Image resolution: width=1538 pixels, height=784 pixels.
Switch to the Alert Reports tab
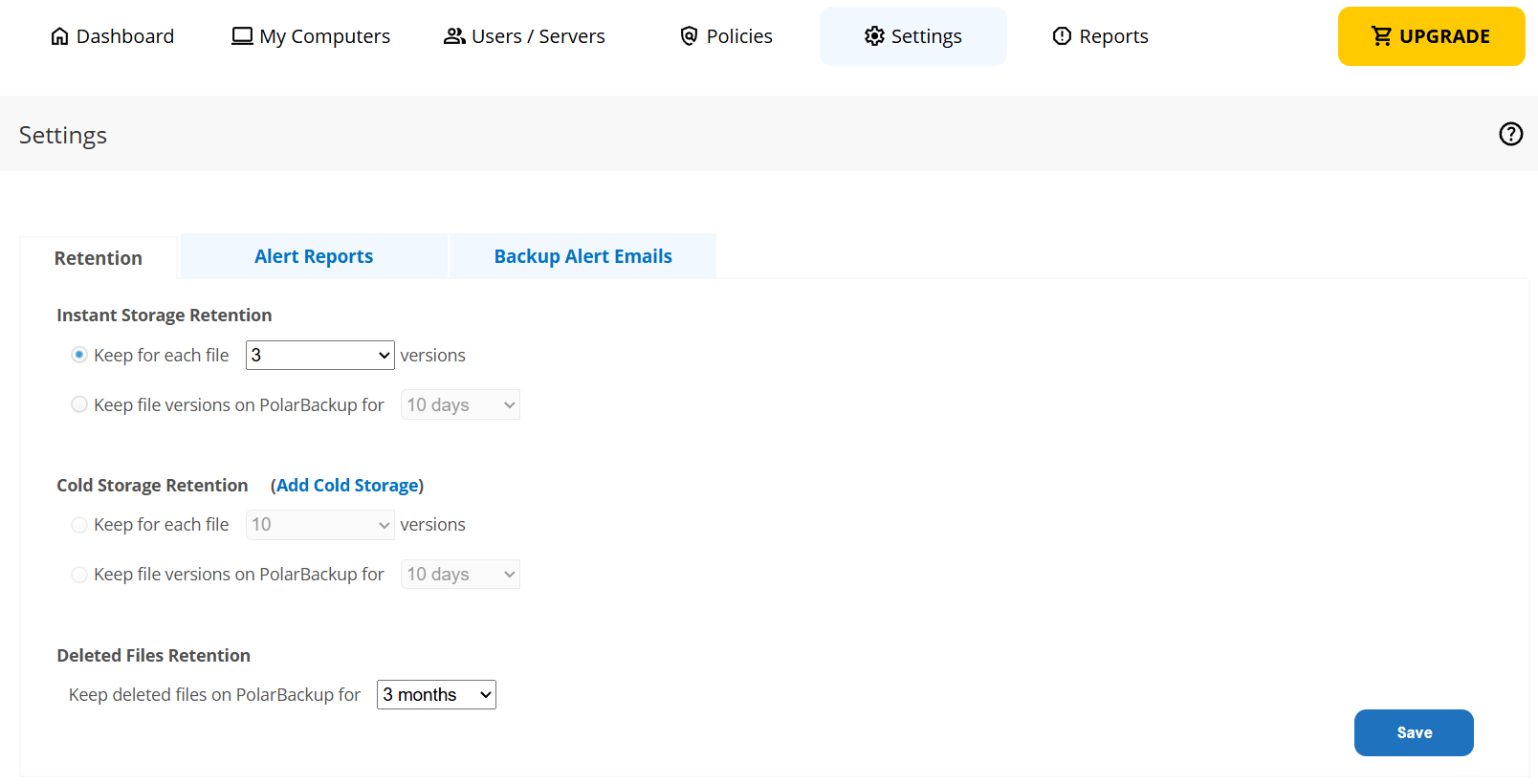coord(314,256)
